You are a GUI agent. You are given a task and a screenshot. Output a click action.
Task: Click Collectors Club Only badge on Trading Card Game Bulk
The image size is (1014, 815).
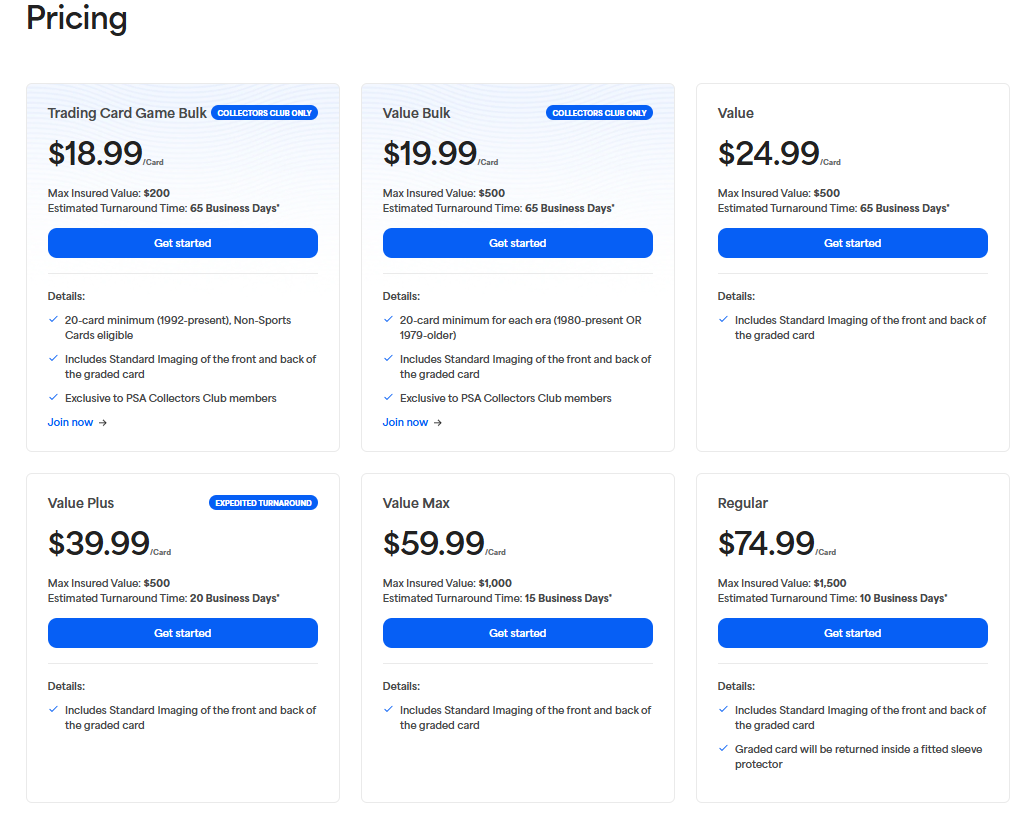click(264, 113)
